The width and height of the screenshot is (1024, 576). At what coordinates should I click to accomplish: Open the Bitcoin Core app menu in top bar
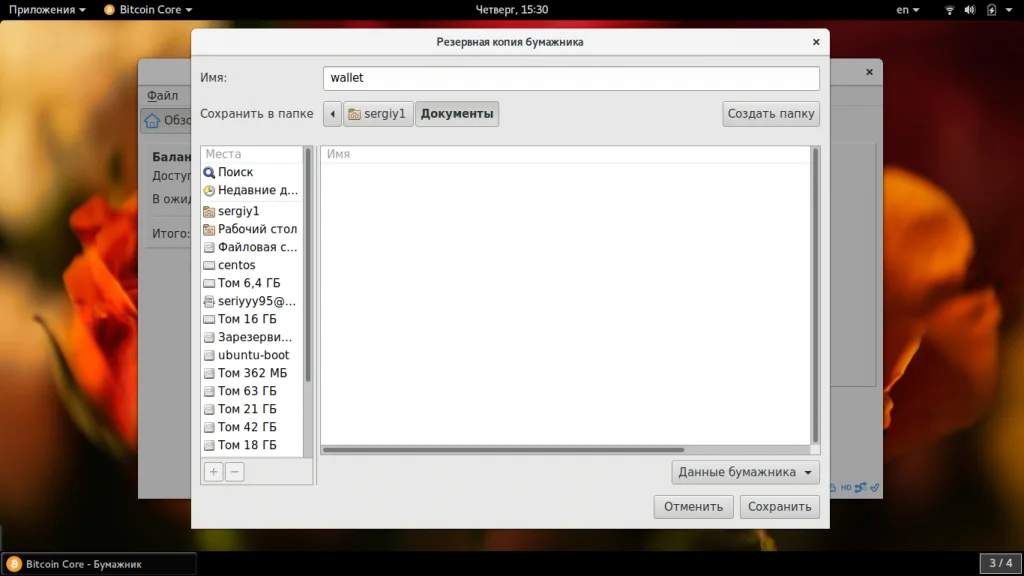coord(148,10)
